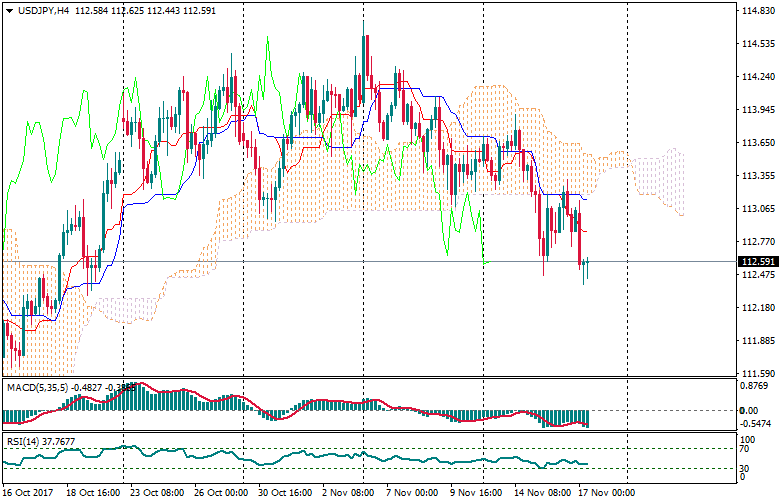Click the current price tag 112.591
The height and width of the screenshot is (504, 779).
[758, 262]
